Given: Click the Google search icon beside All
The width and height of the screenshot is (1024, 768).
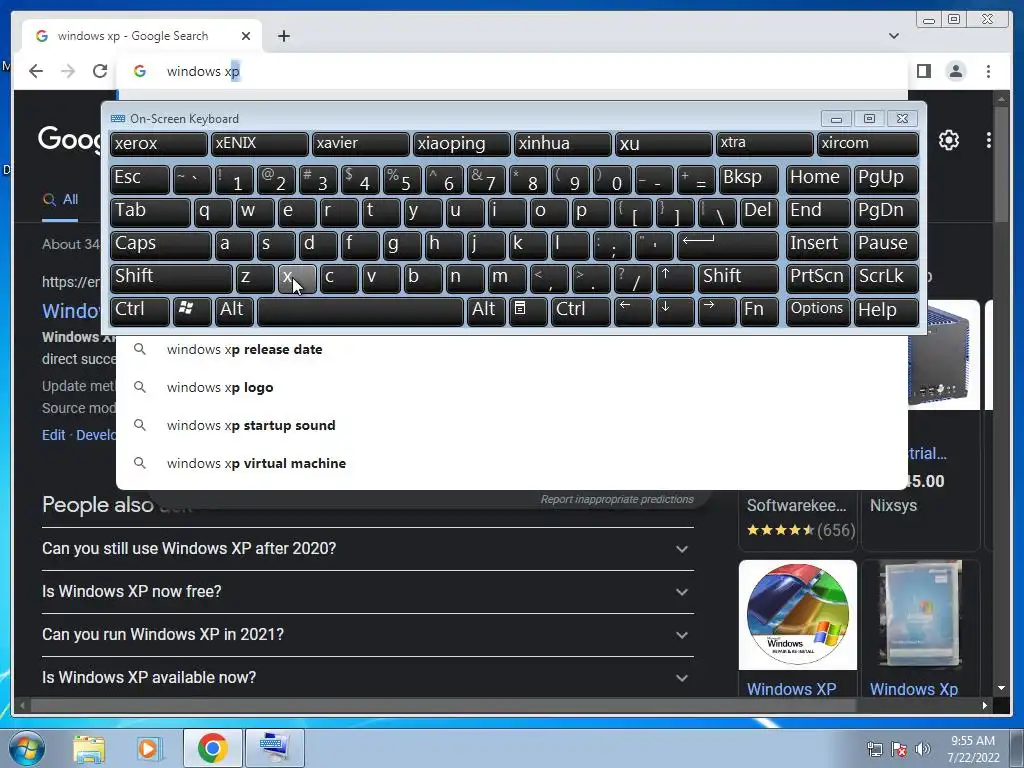Looking at the screenshot, I should coord(49,200).
